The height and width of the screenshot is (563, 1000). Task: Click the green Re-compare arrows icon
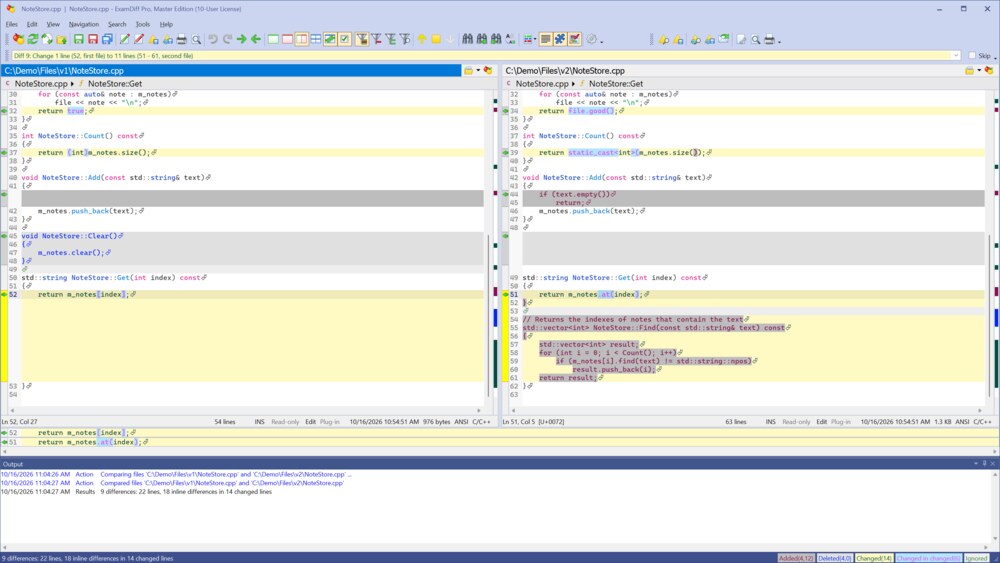[x=33, y=40]
